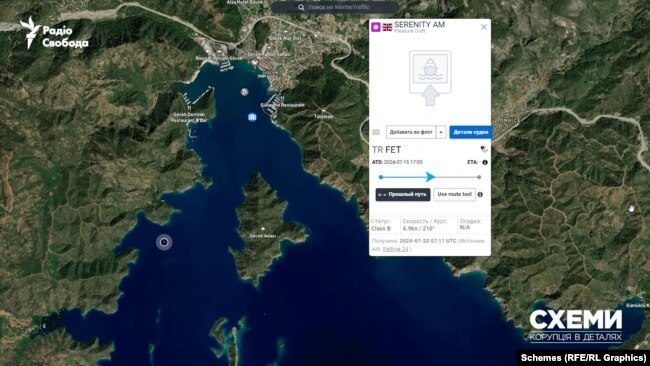Click the voyage progress arrow marker

[430, 177]
